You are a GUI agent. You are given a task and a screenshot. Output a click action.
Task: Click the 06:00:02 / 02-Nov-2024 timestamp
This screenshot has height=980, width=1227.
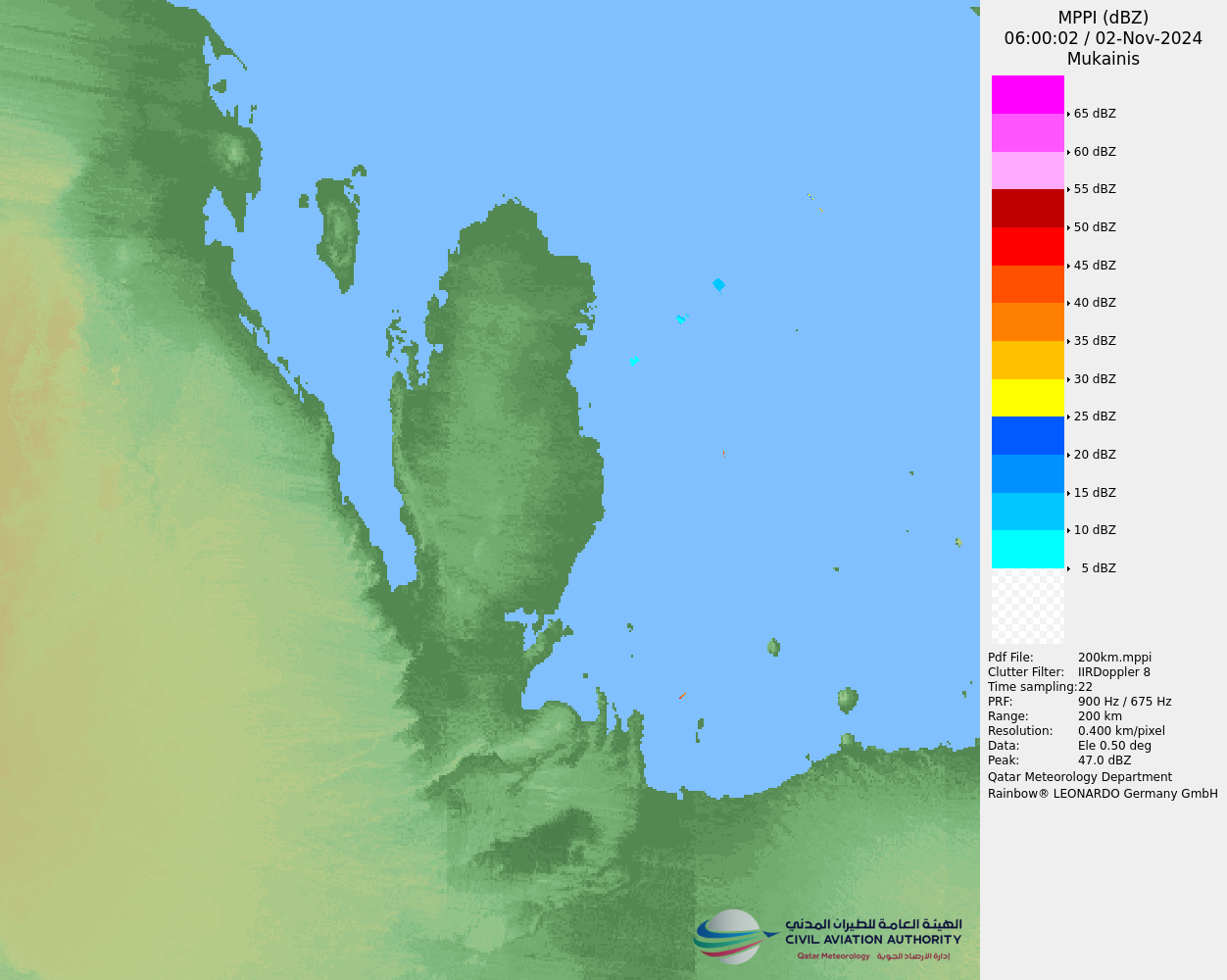(x=1103, y=38)
